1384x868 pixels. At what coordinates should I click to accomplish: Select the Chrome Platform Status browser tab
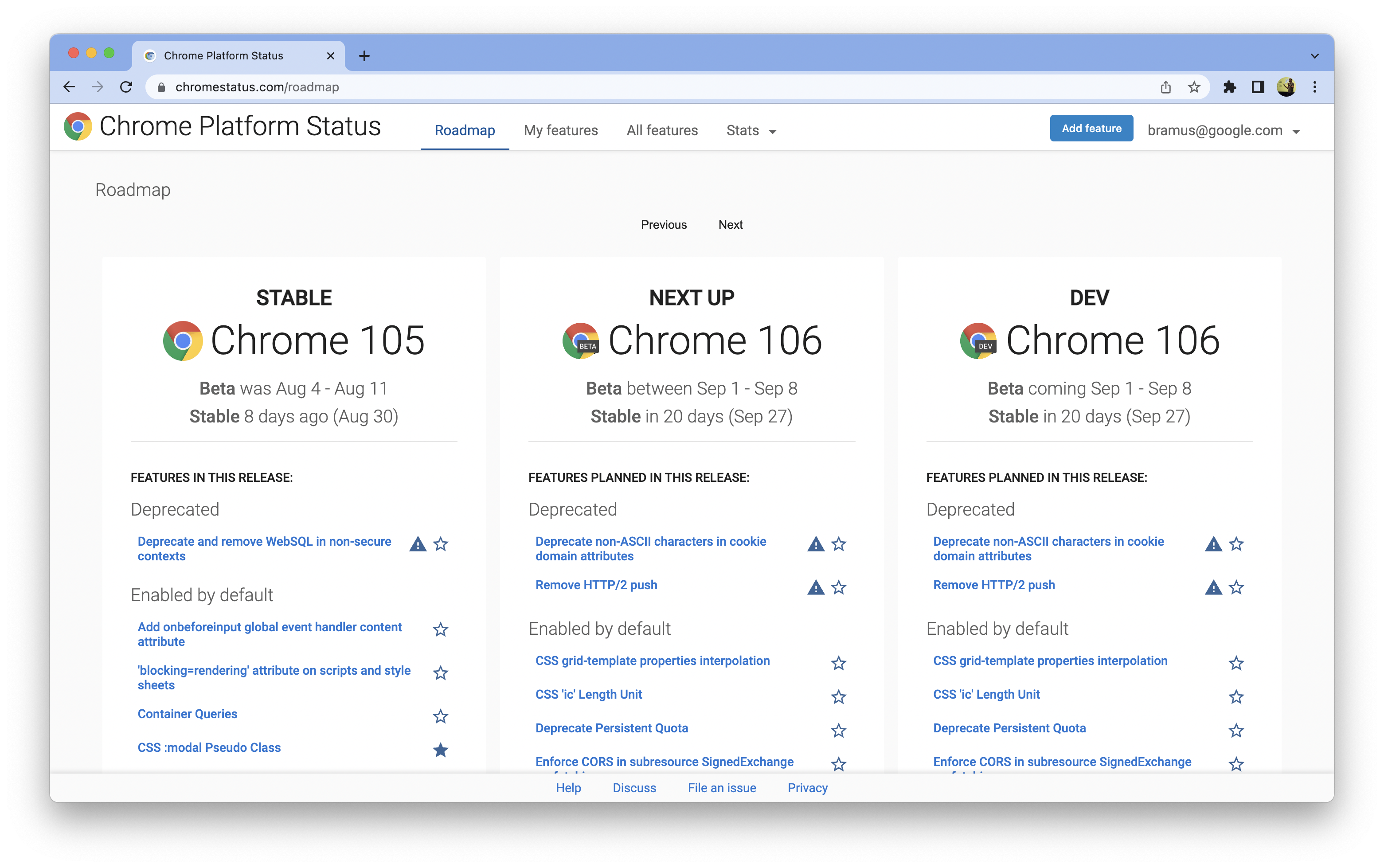[238, 56]
